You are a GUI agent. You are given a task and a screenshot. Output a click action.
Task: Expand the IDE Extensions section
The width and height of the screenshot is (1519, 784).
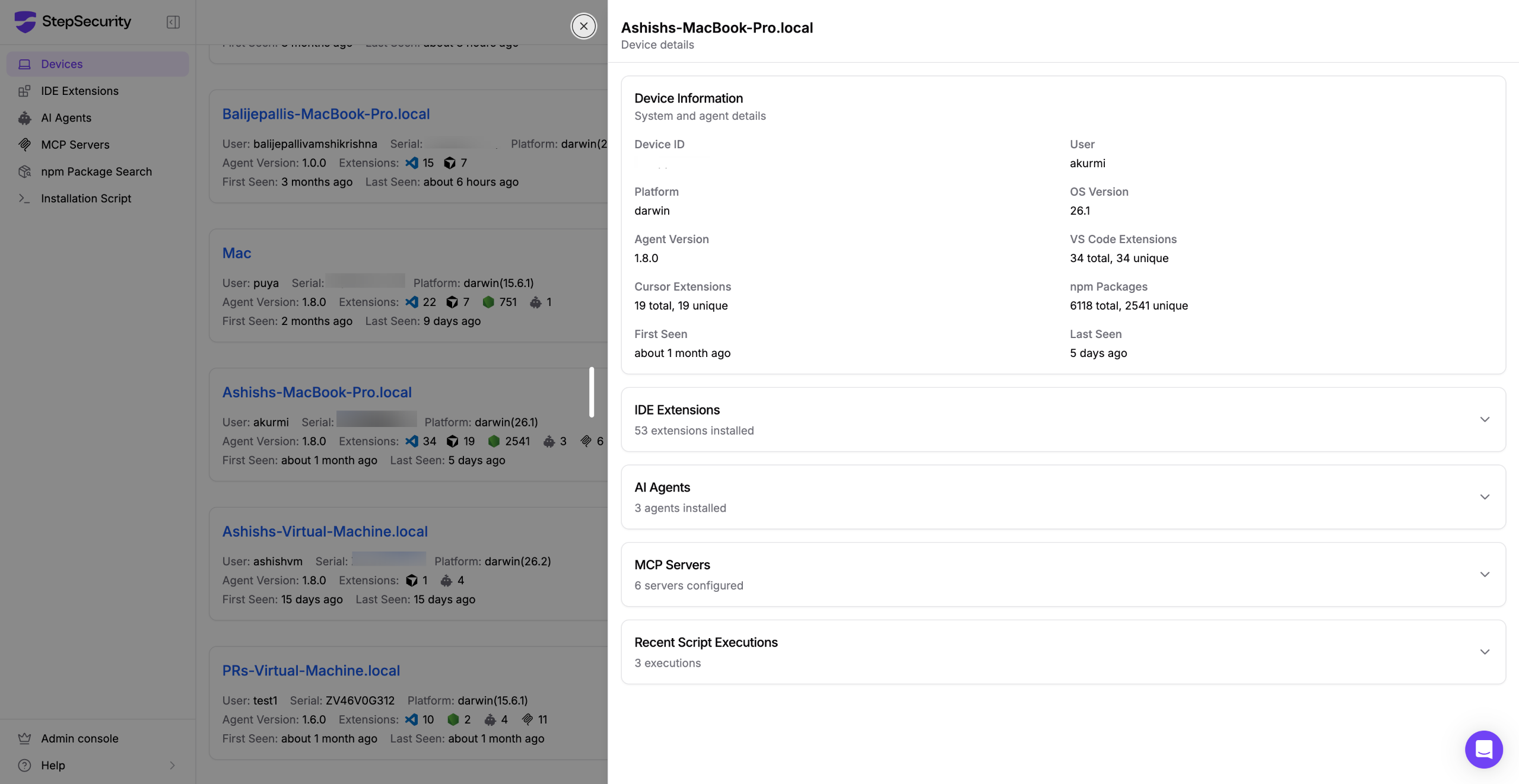[x=1484, y=419]
